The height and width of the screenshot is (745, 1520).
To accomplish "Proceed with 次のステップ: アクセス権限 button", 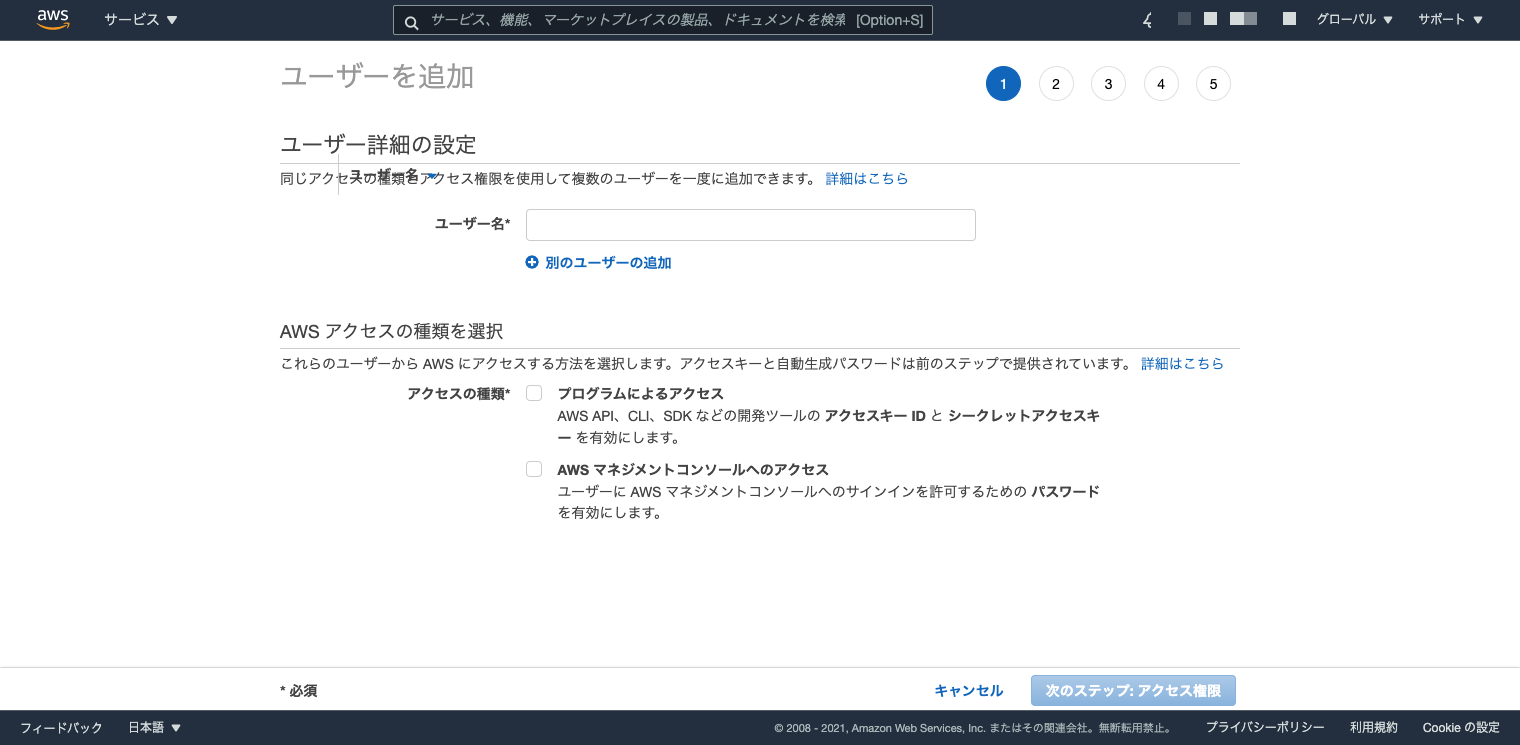I will tap(1133, 691).
